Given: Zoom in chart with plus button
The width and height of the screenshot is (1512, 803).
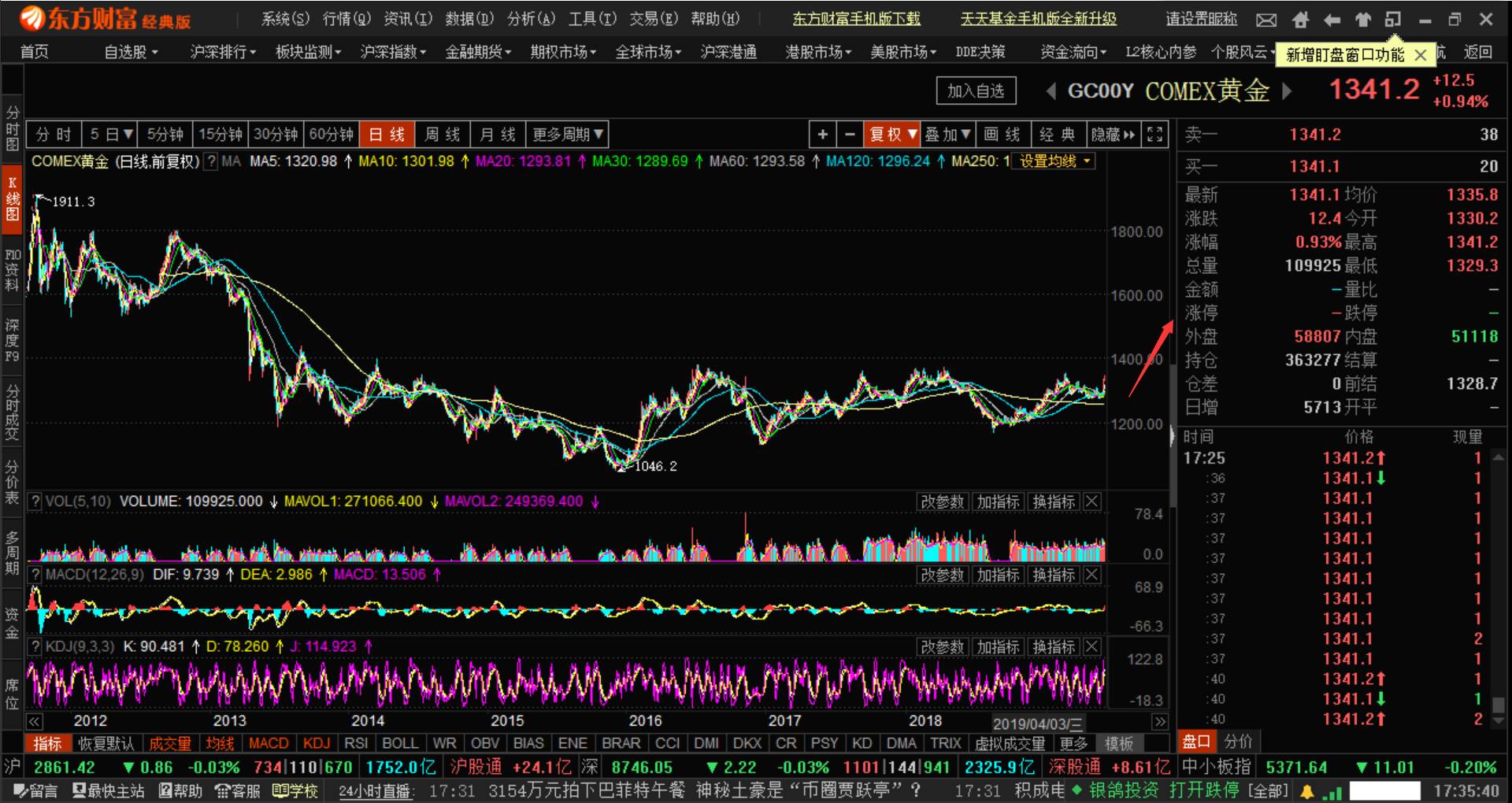Looking at the screenshot, I should coord(822,135).
